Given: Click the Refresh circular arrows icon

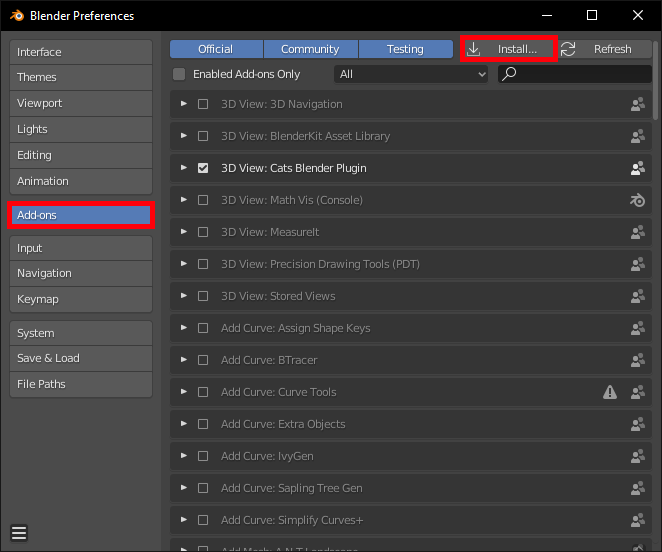Looking at the screenshot, I should (568, 49).
